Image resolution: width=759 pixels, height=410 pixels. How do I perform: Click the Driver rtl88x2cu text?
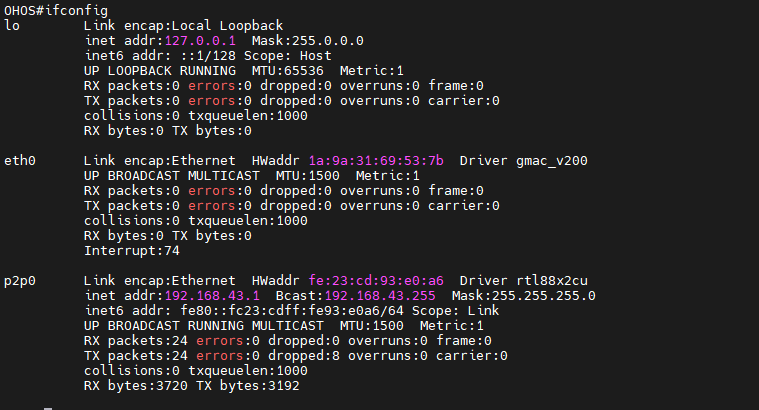[x=523, y=281]
